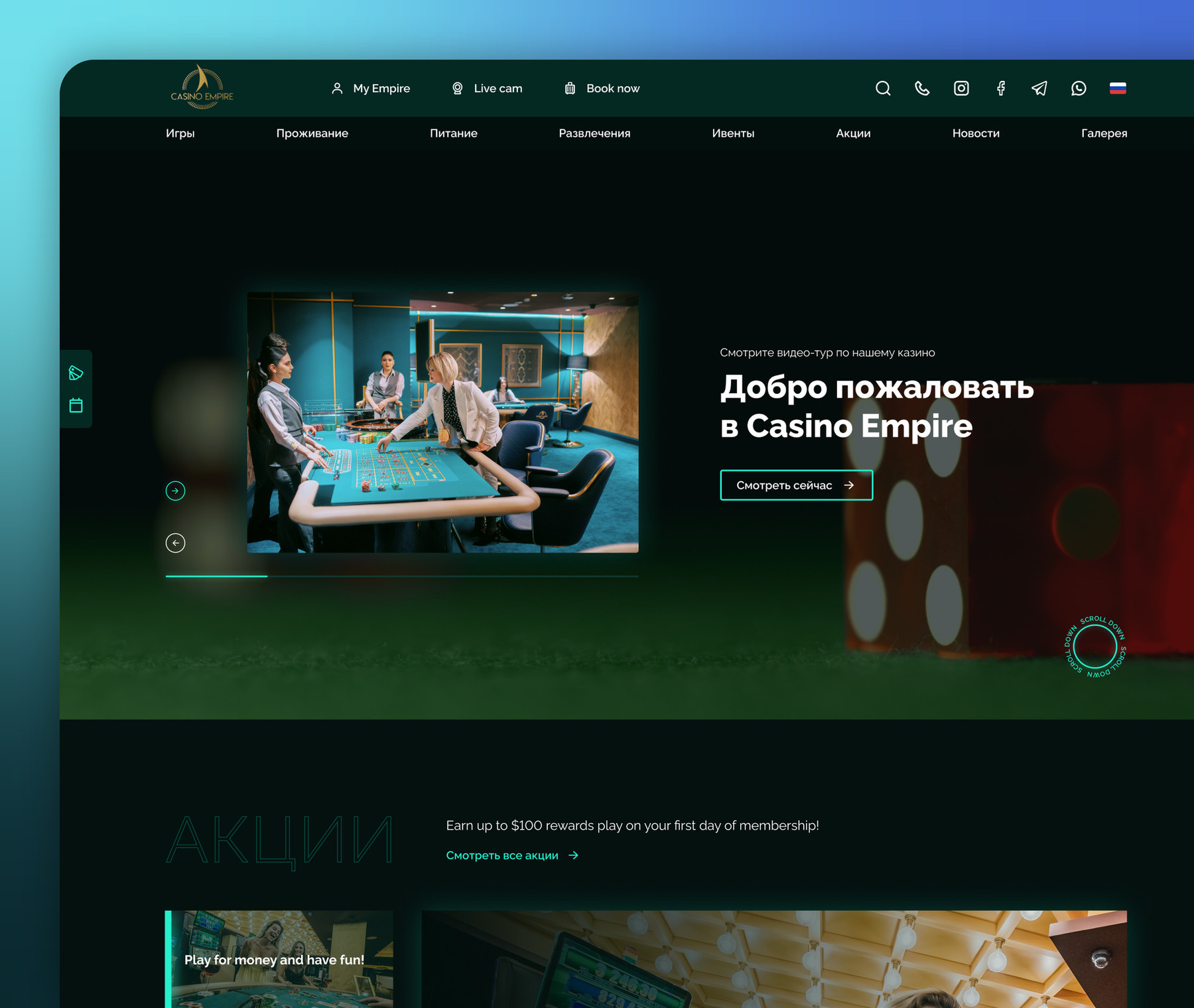The width and height of the screenshot is (1194, 1008).
Task: Click the Смотрите видео-тур по нашему казино text
Action: click(x=827, y=353)
